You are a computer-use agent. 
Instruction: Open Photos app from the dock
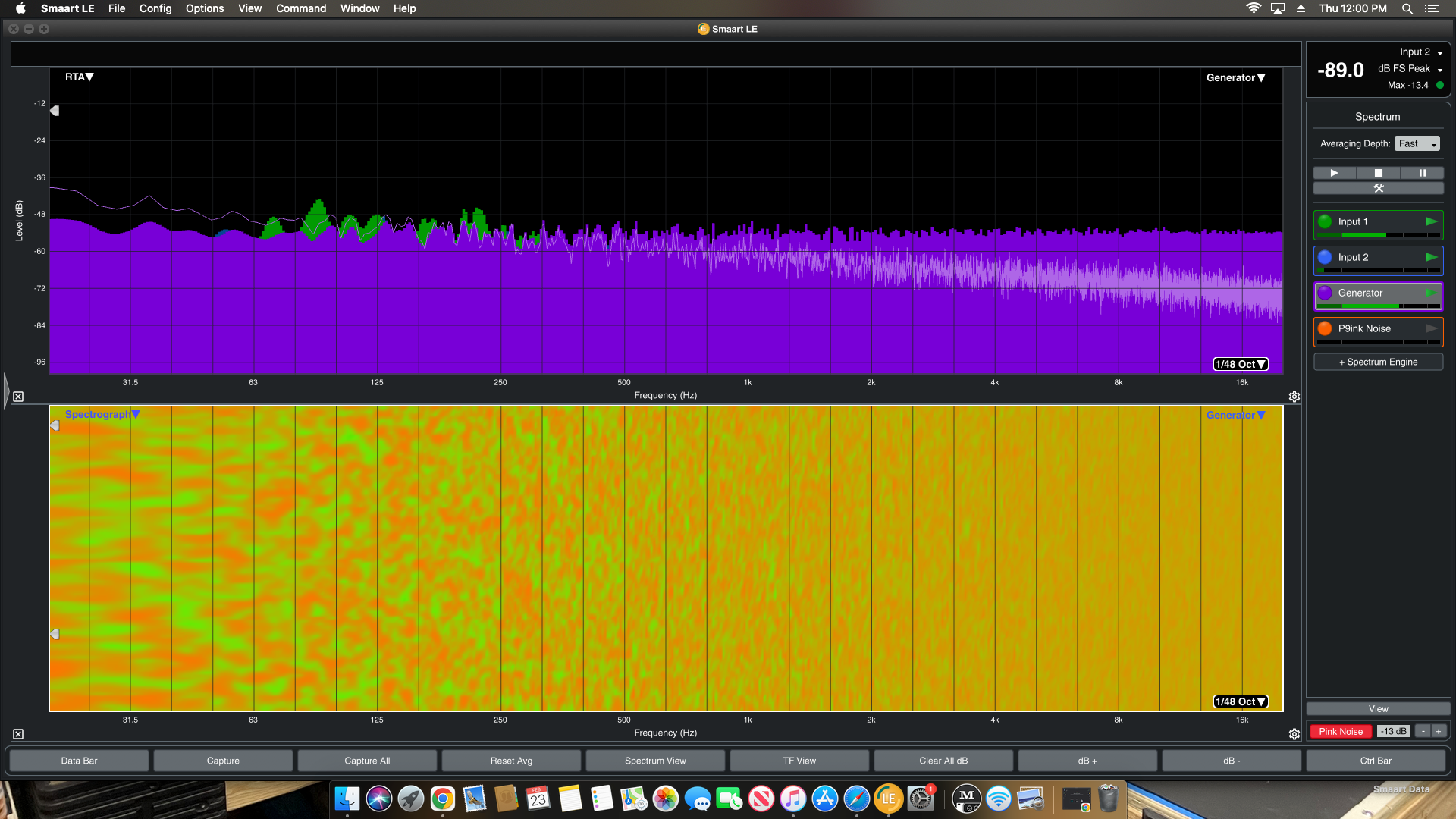(x=666, y=799)
